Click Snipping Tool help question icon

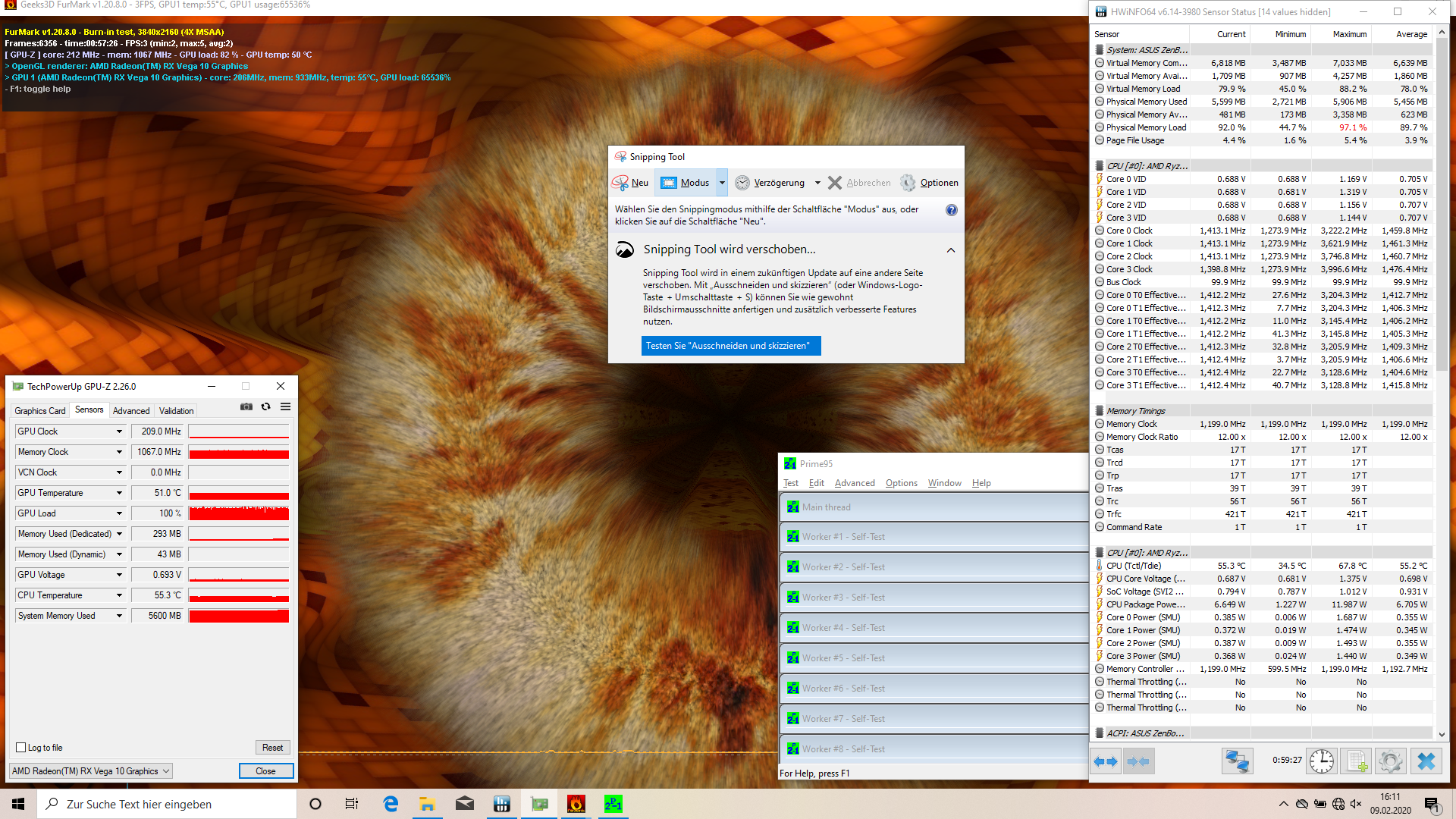(x=951, y=210)
